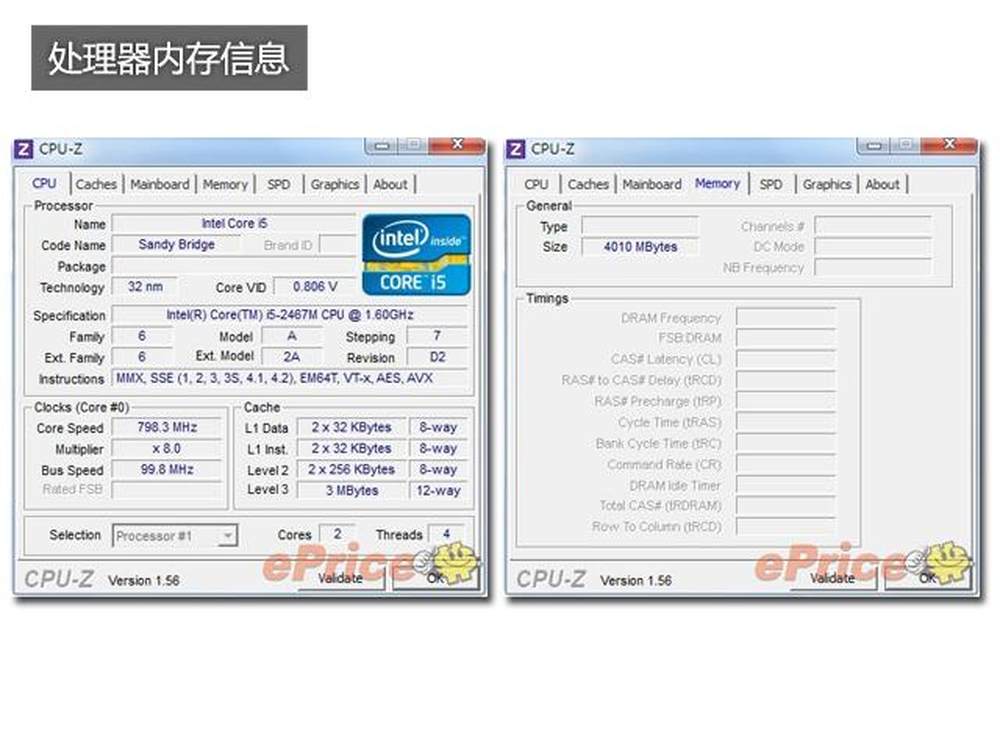The height and width of the screenshot is (750, 1000).
Task: Click the empty Channels # field
Action: click(x=873, y=226)
